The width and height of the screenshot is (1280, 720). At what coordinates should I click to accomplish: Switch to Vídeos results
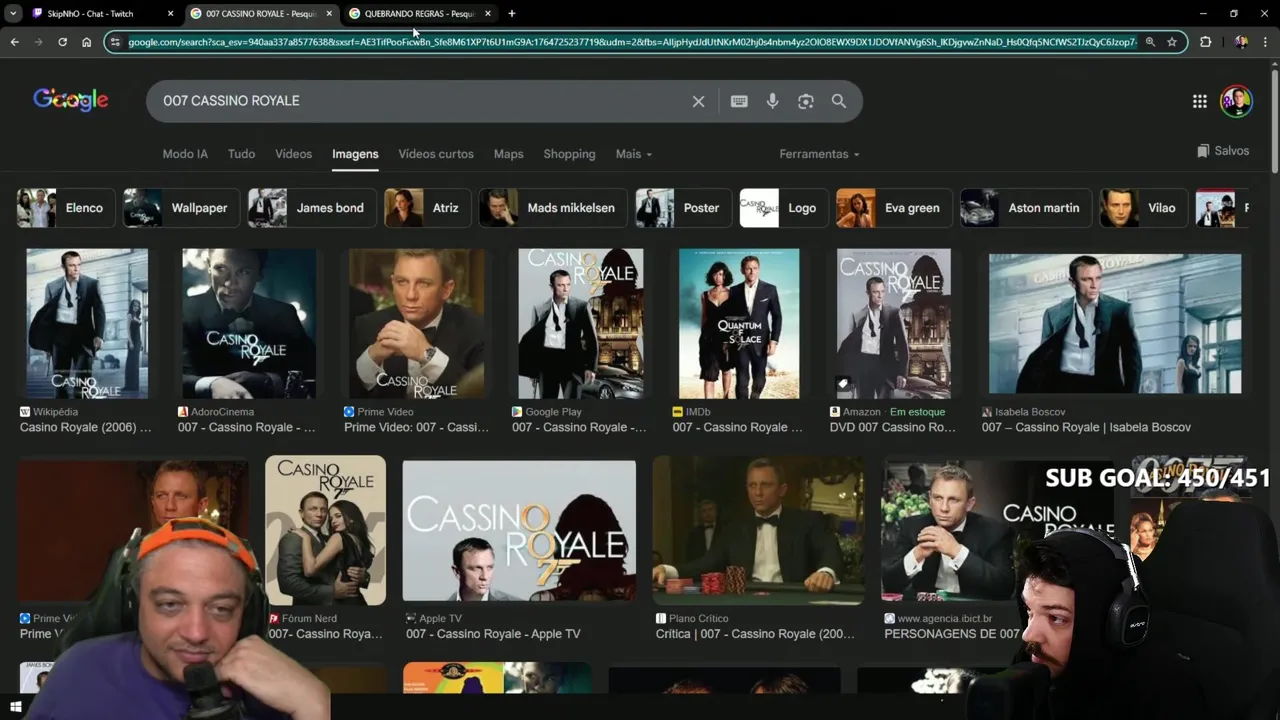tap(293, 154)
